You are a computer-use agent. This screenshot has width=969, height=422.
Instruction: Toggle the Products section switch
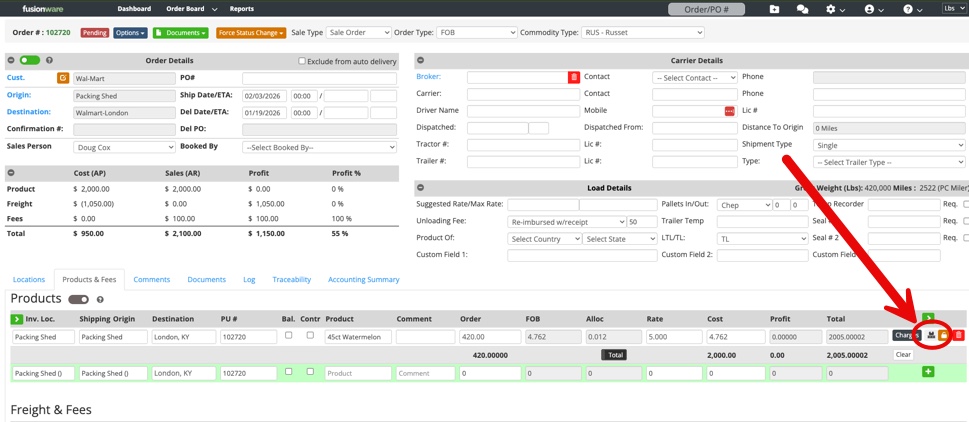[x=78, y=299]
